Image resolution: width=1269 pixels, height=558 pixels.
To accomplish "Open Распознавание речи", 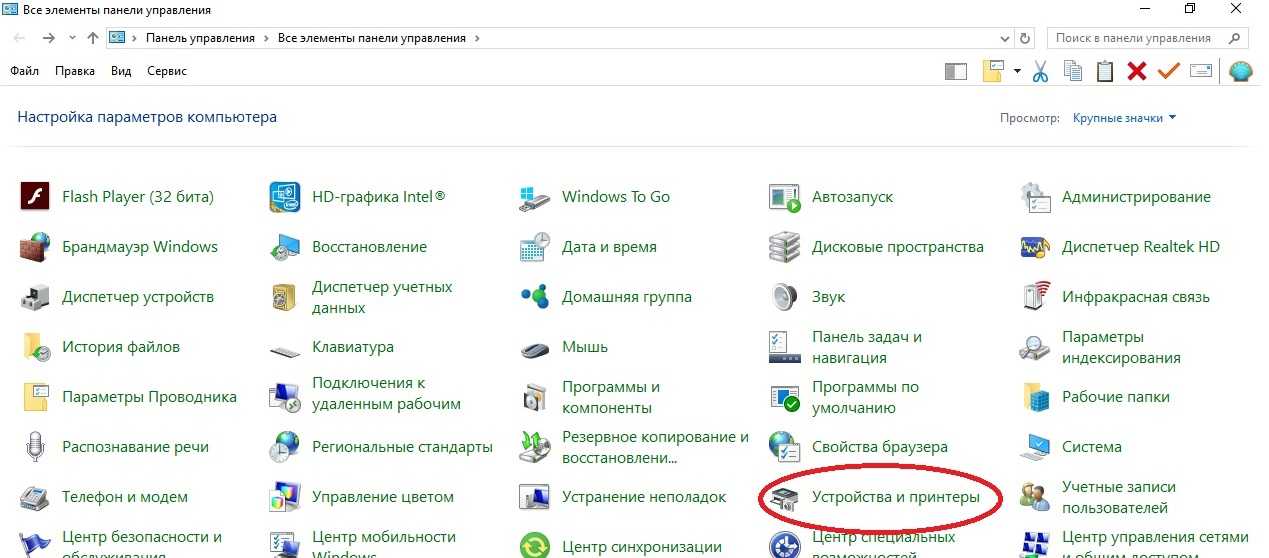I will click(120, 447).
